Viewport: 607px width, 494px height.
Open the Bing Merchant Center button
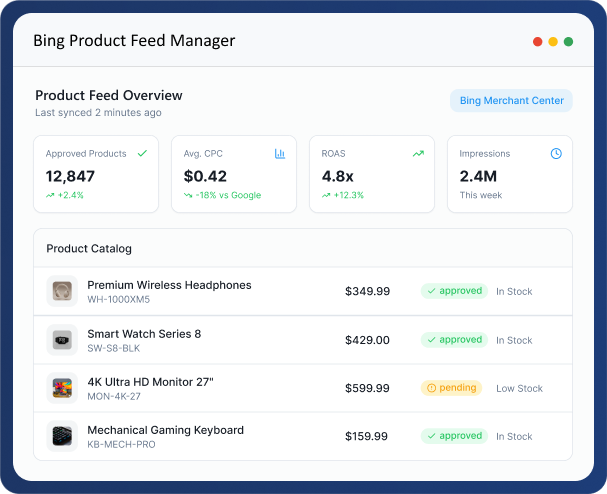[x=511, y=101]
